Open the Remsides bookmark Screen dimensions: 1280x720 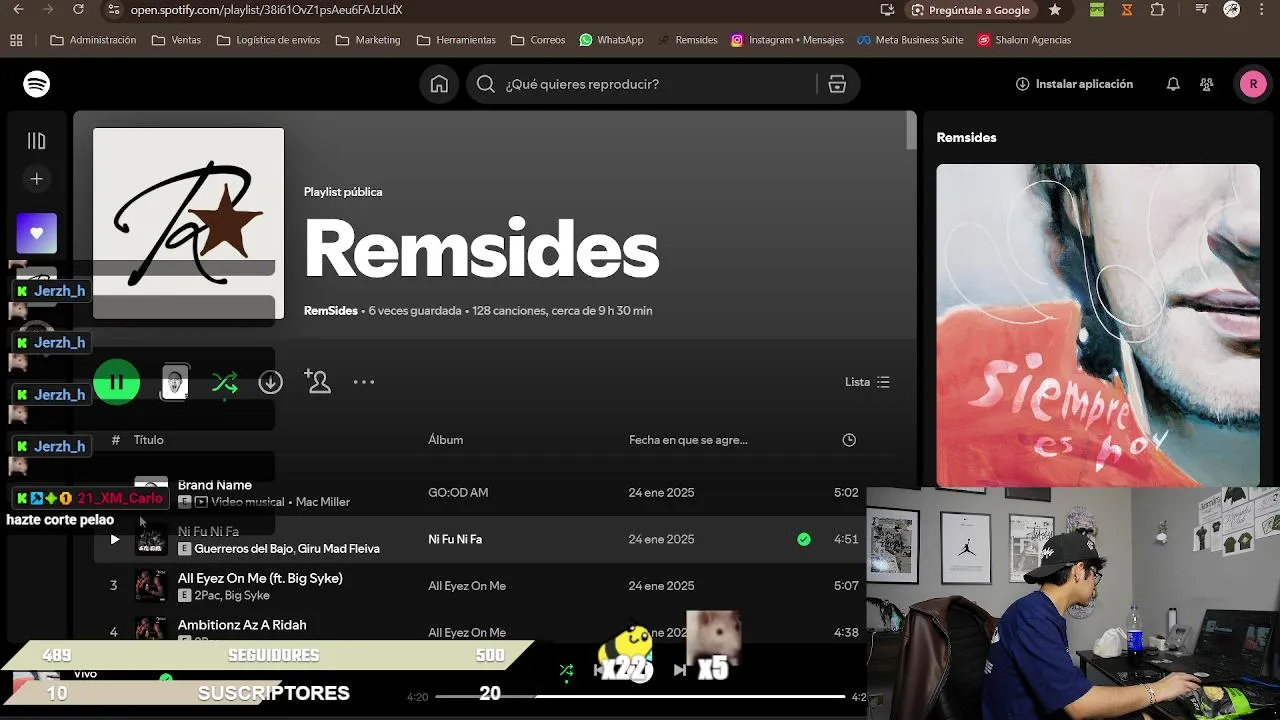tap(688, 40)
